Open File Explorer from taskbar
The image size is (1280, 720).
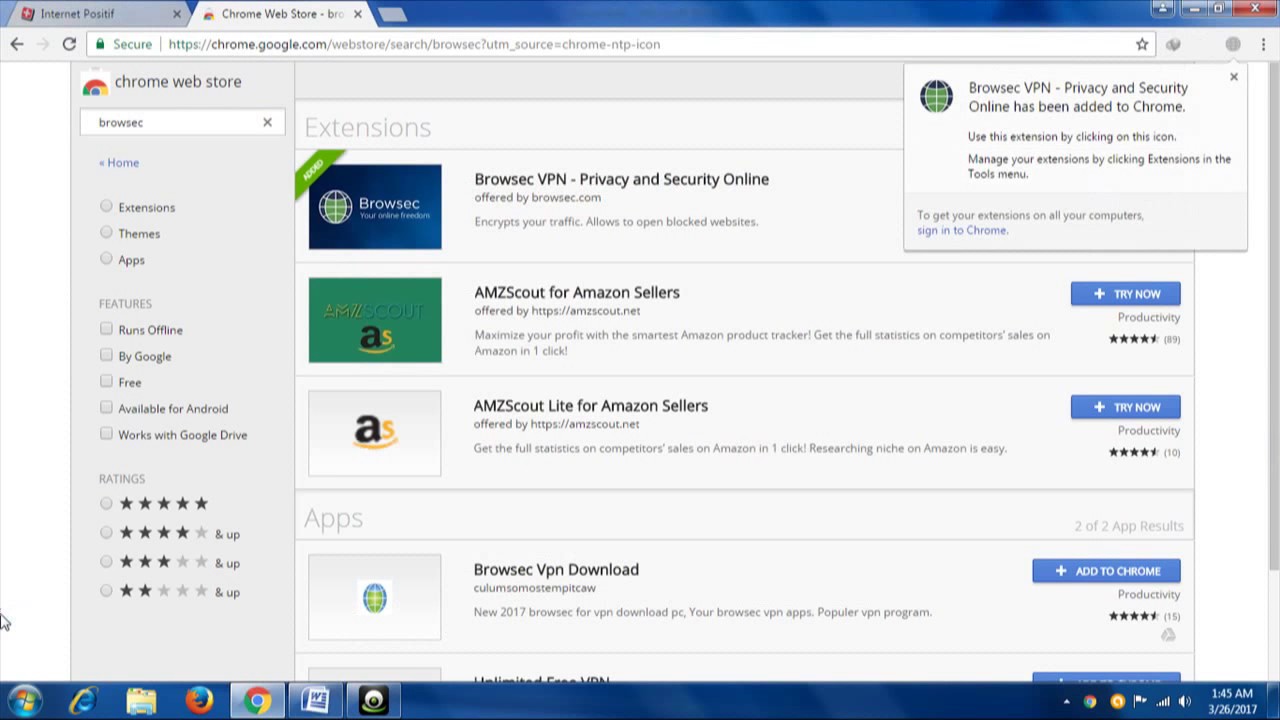tap(141, 701)
